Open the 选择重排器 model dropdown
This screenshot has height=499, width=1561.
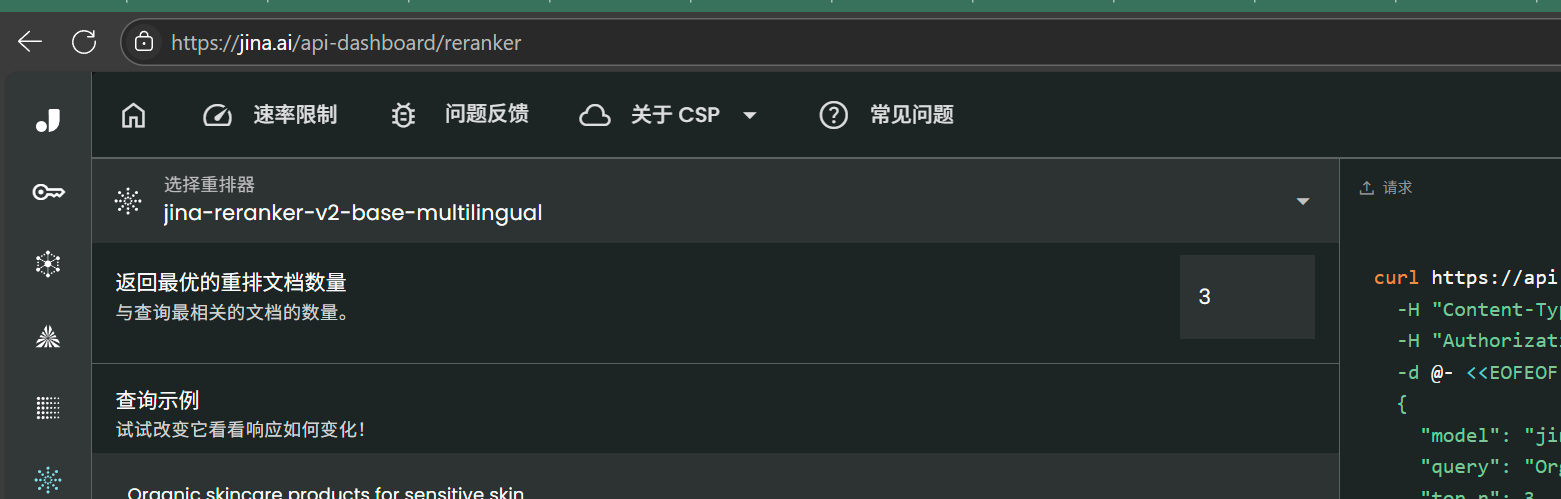click(x=1302, y=201)
